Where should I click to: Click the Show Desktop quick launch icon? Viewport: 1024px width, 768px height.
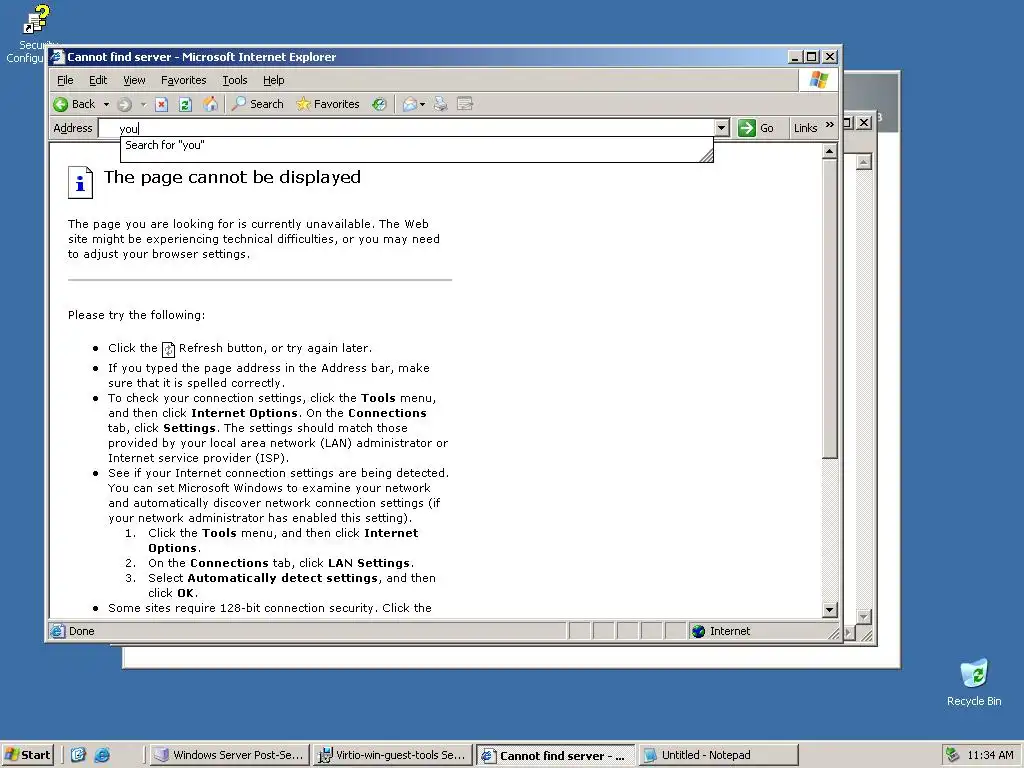point(78,755)
